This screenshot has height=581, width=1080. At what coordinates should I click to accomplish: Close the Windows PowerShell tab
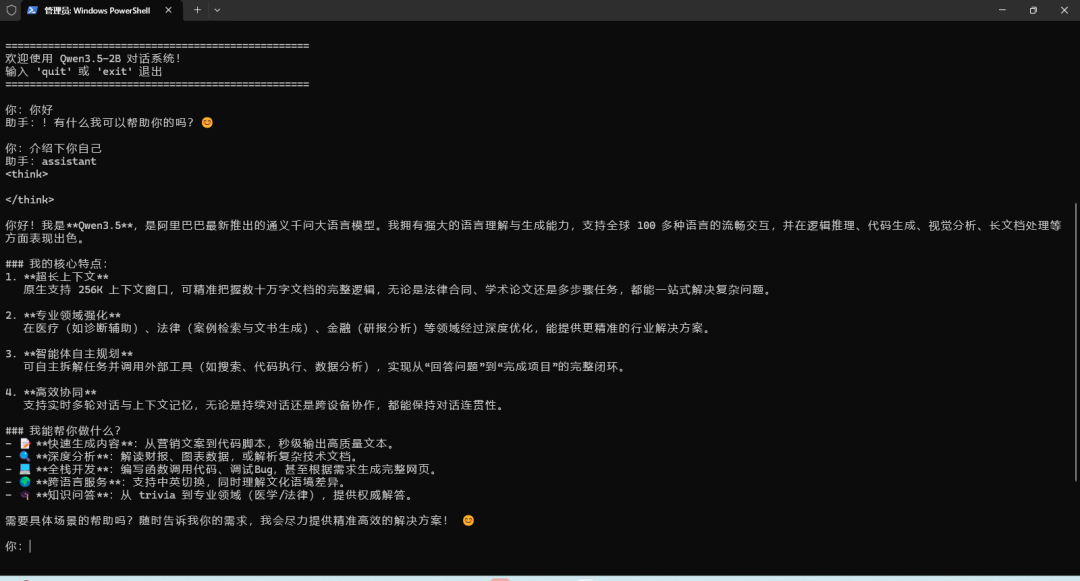(168, 10)
